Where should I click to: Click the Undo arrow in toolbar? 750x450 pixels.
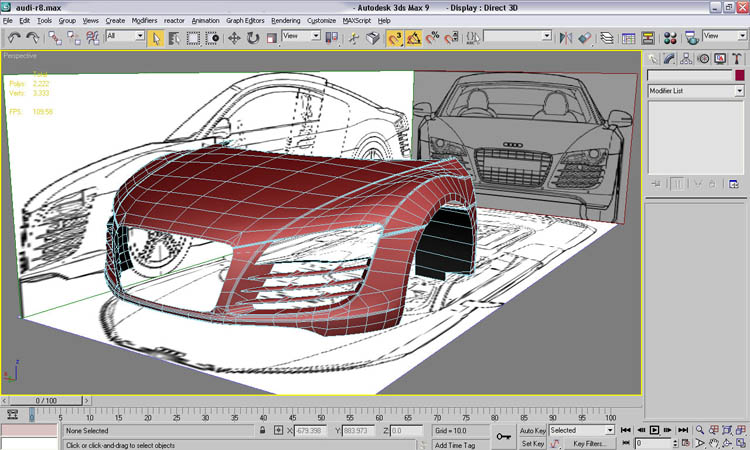[x=14, y=38]
